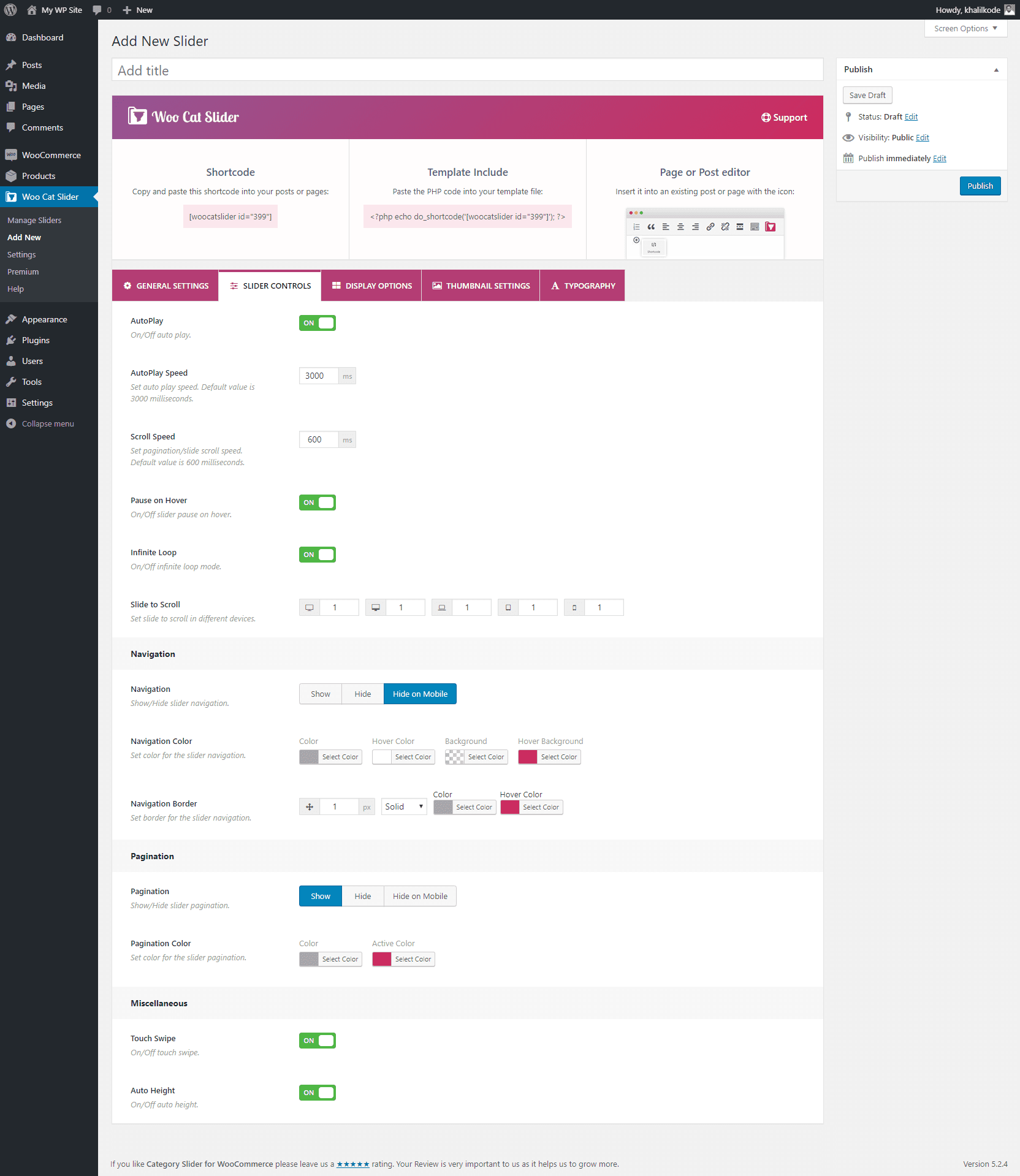Click the WordPress logo icon in the admin bar
The width and height of the screenshot is (1020, 1176).
10,10
